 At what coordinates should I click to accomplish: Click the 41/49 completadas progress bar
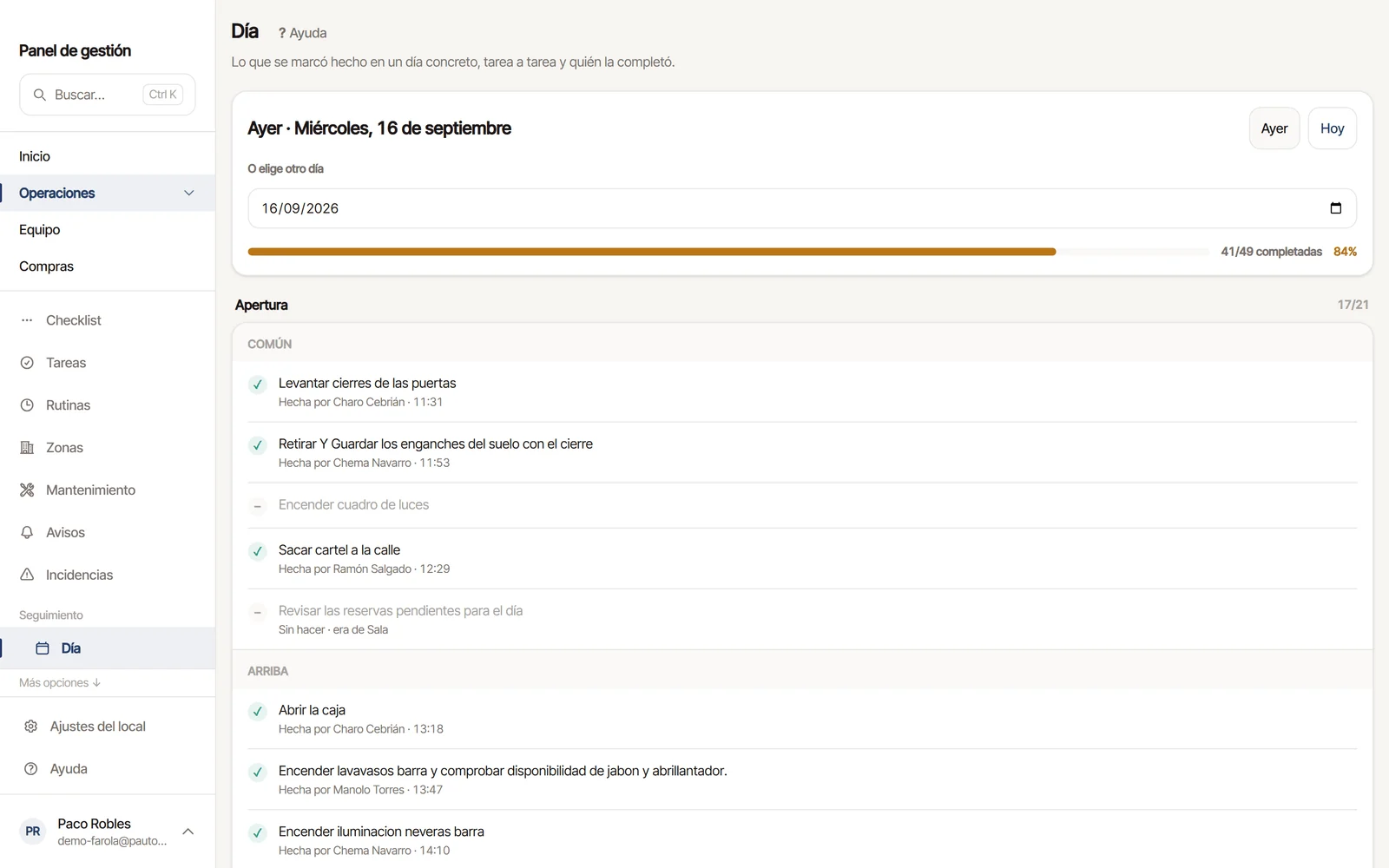tap(728, 252)
